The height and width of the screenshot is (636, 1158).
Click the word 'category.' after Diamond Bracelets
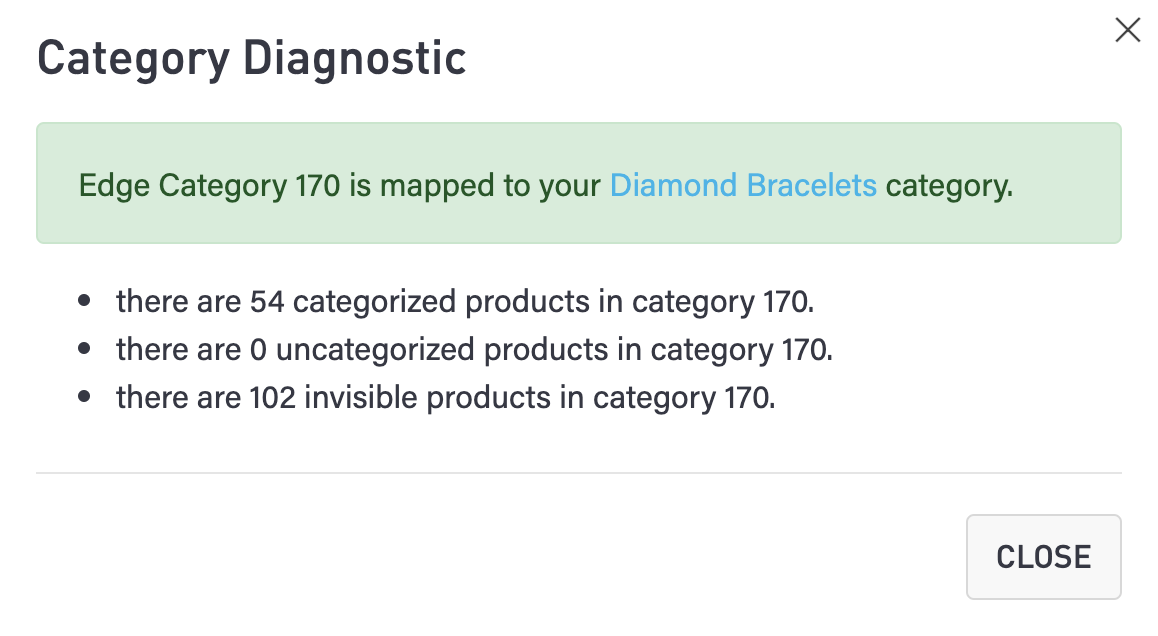point(949,186)
